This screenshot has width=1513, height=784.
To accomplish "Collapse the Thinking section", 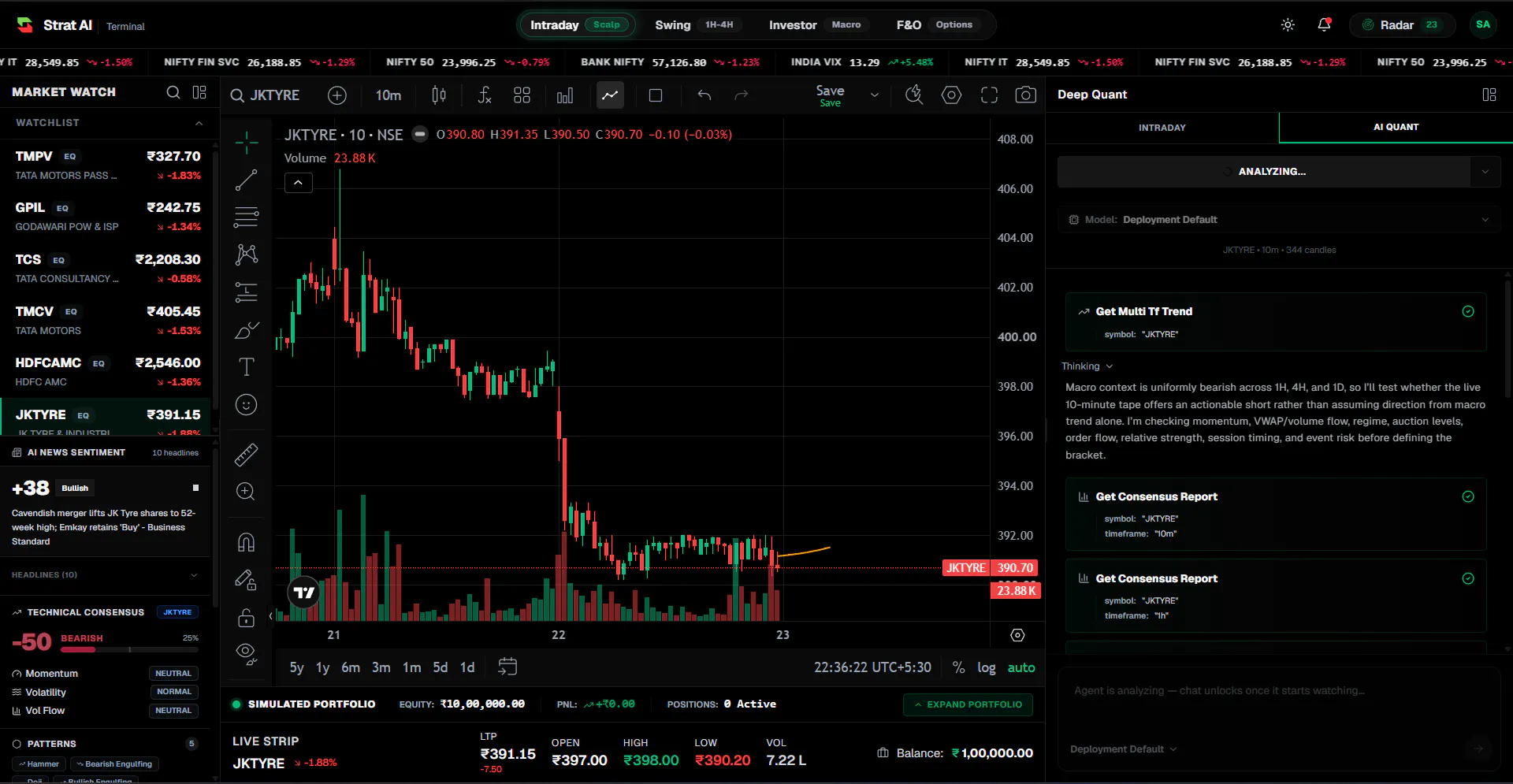I will tap(1087, 366).
